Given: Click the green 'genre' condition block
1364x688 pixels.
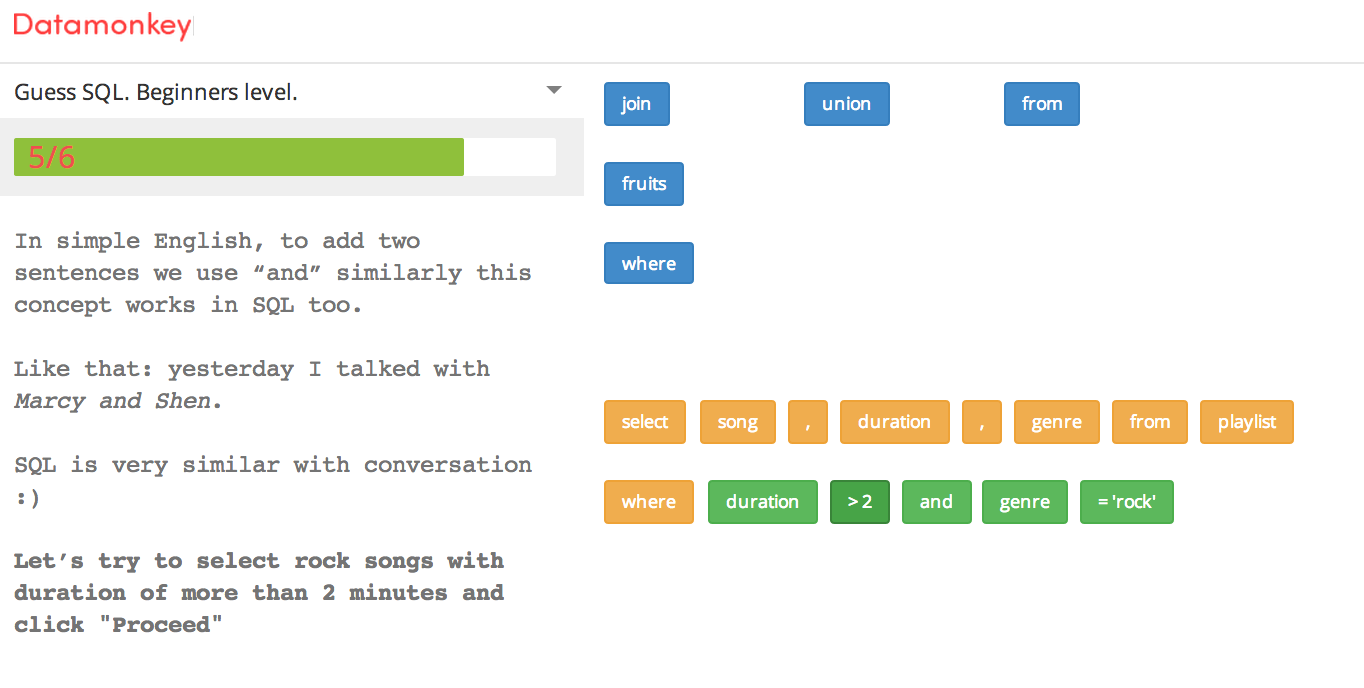Looking at the screenshot, I should [x=1024, y=502].
